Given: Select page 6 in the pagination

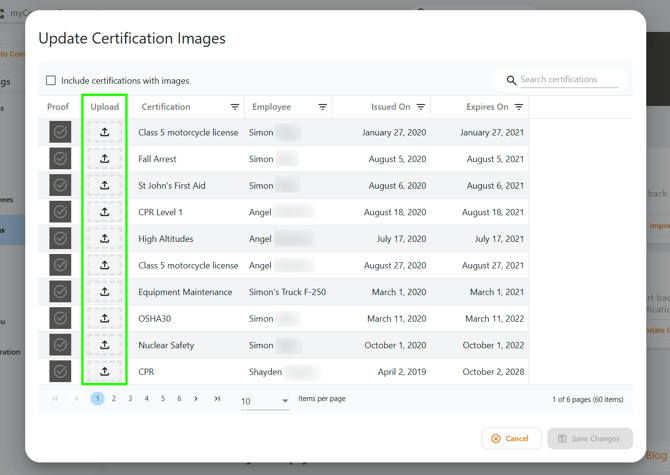Looking at the screenshot, I should [179, 399].
